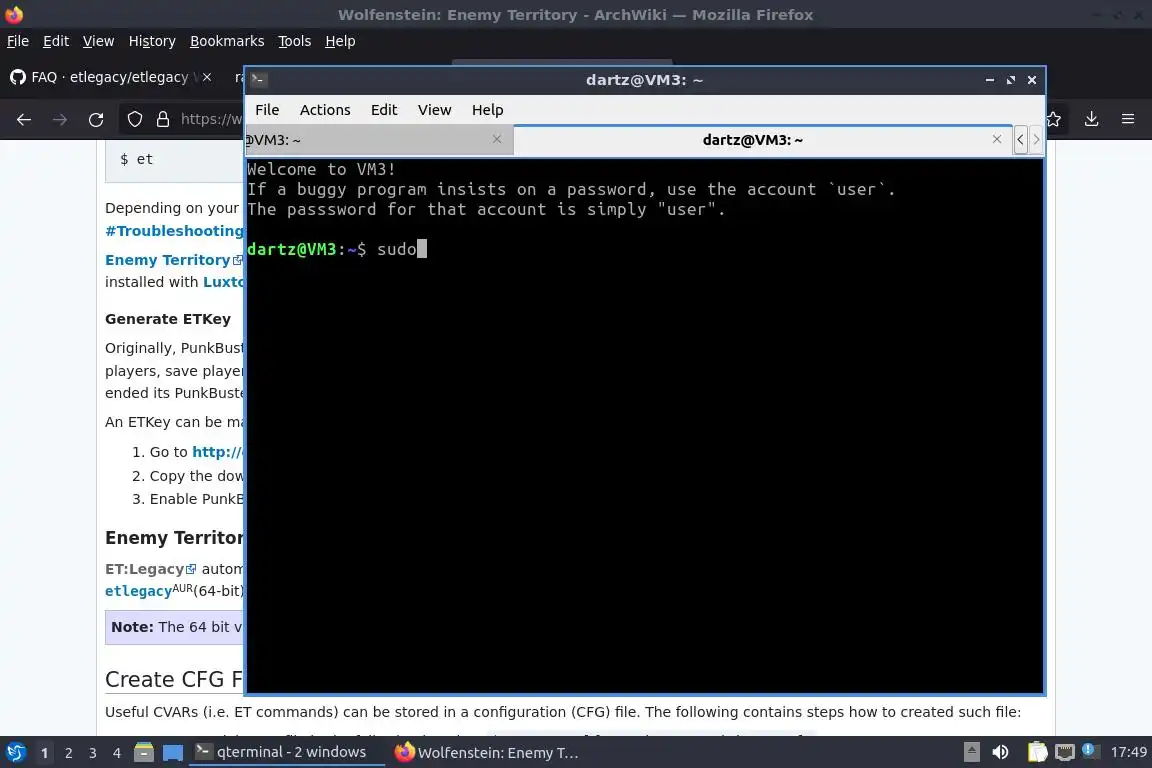Viewport: 1152px width, 768px height.
Task: Click the show desktop panel icon
Action: [x=173, y=753]
